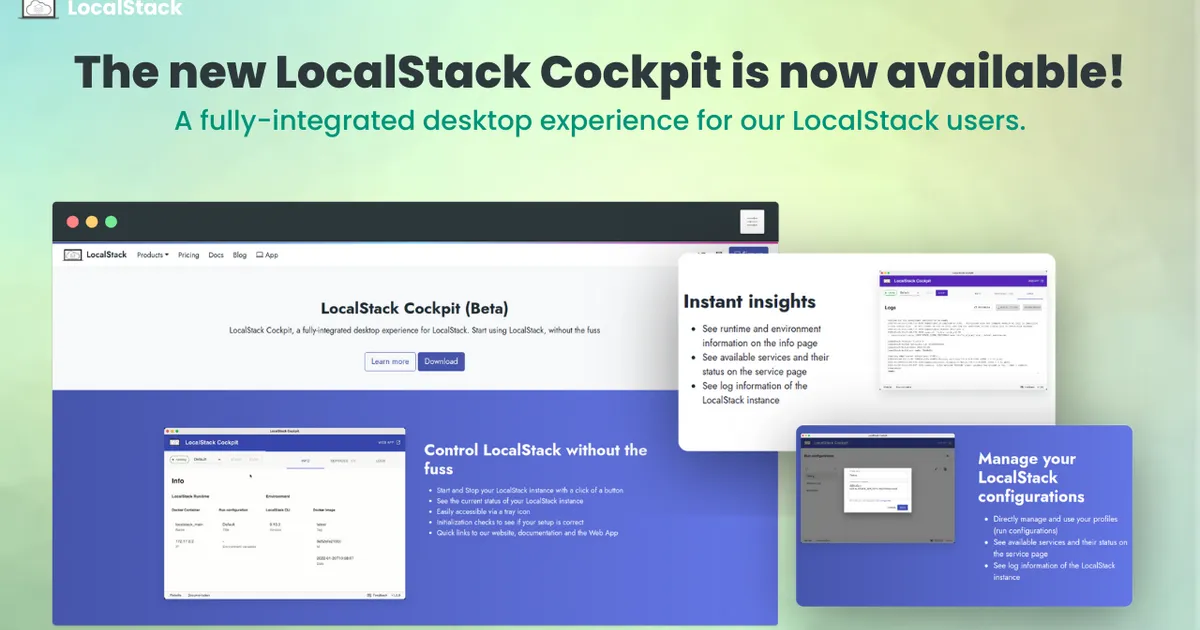Expand the Products dropdown in the navbar
1200x630 pixels.
(153, 255)
